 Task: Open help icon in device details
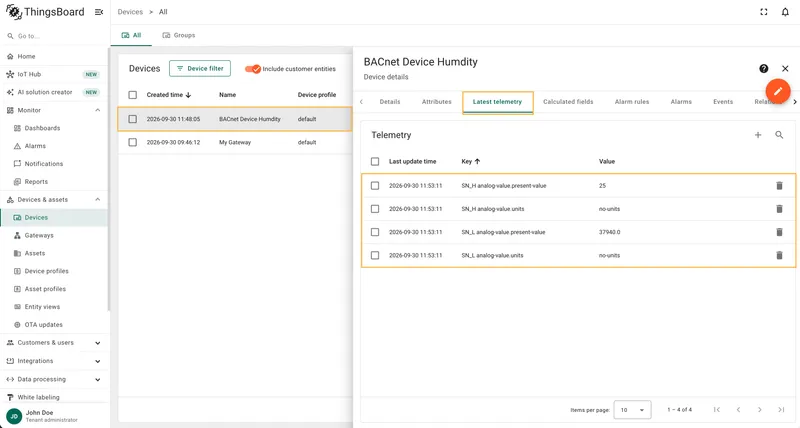click(x=764, y=68)
